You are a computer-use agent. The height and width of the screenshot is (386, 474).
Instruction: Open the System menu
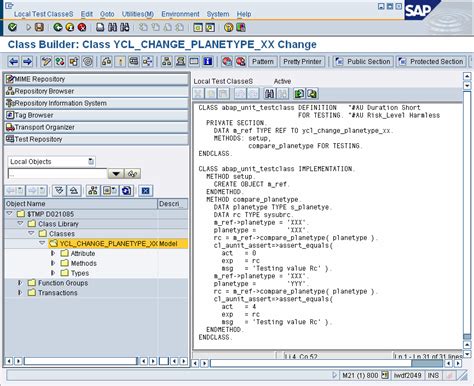click(218, 14)
